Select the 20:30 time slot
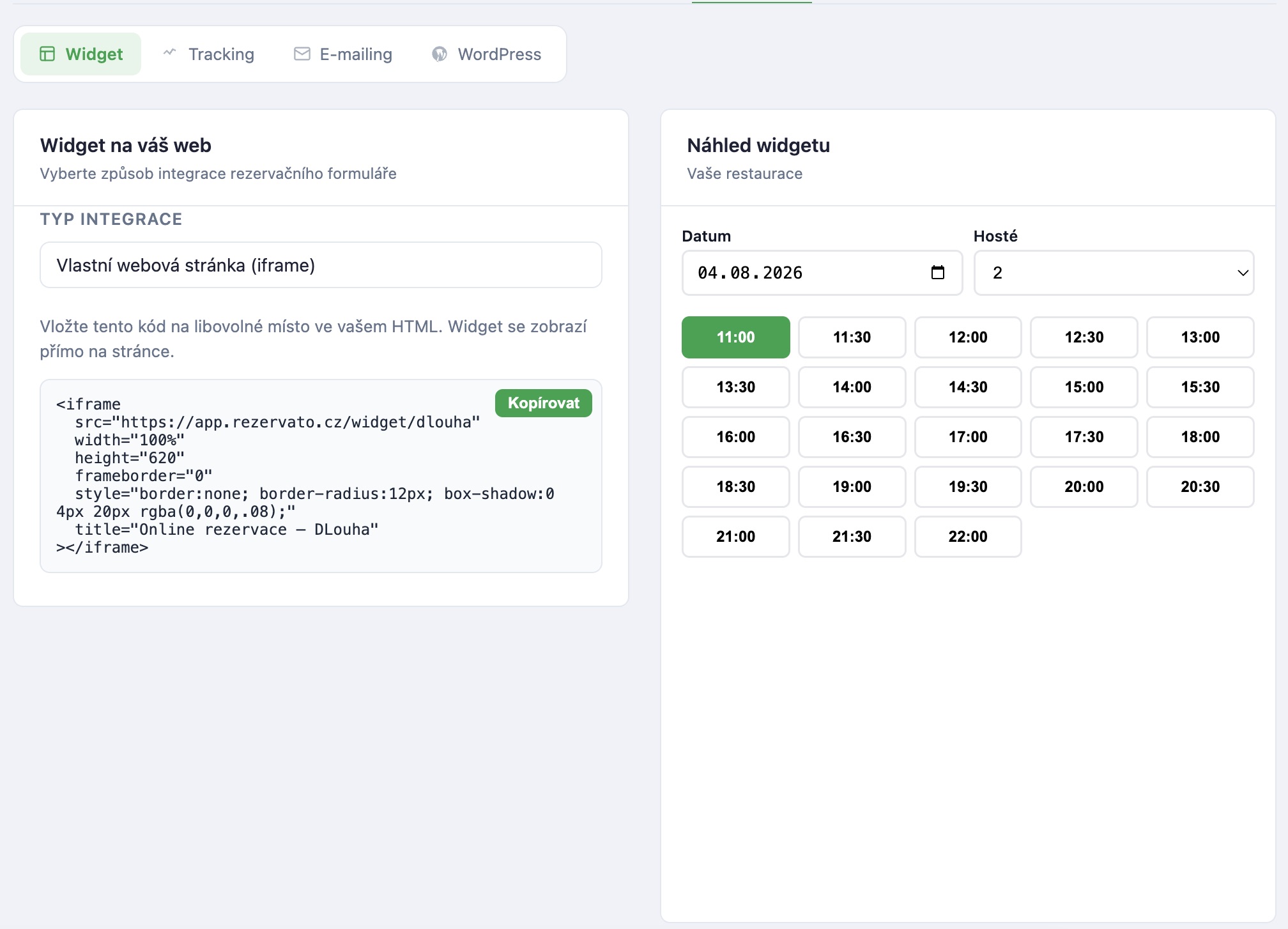Image resolution: width=1288 pixels, height=929 pixels. [x=1200, y=487]
